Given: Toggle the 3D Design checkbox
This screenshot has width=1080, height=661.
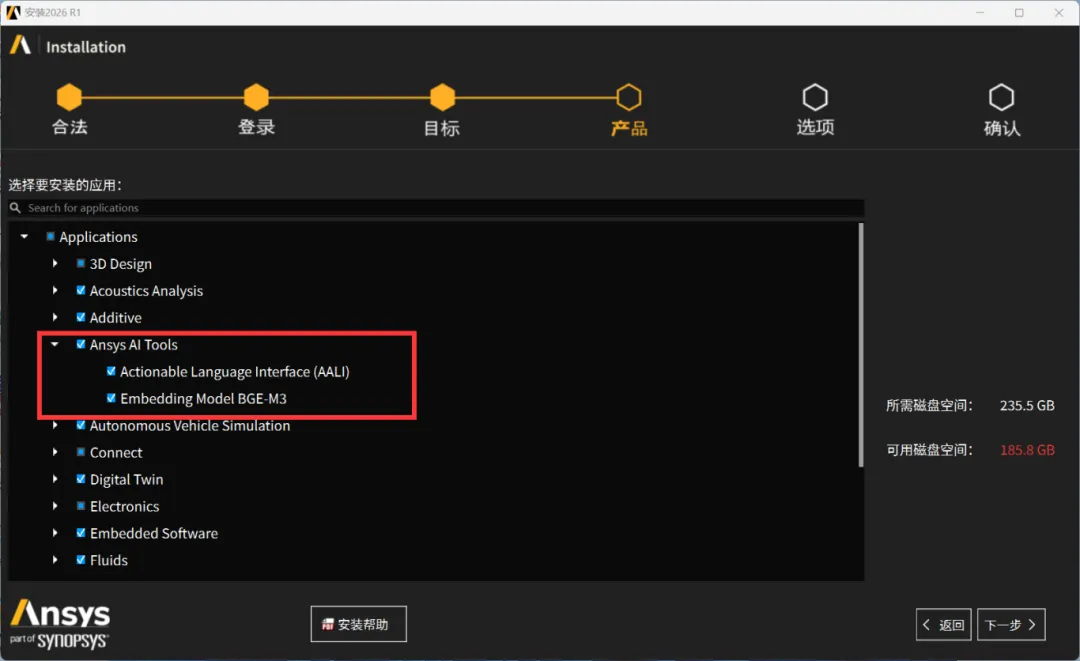Looking at the screenshot, I should [x=81, y=263].
